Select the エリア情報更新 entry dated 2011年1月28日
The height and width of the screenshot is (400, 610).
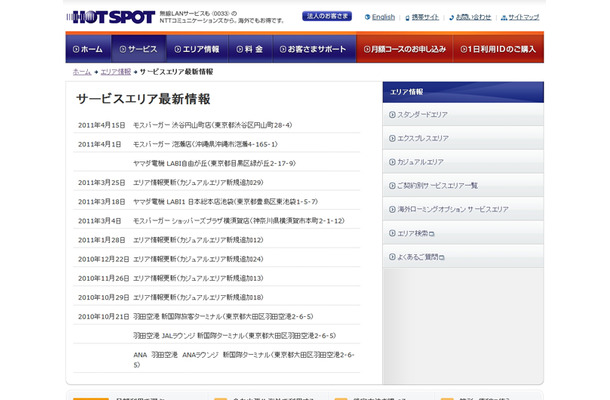(x=198, y=240)
